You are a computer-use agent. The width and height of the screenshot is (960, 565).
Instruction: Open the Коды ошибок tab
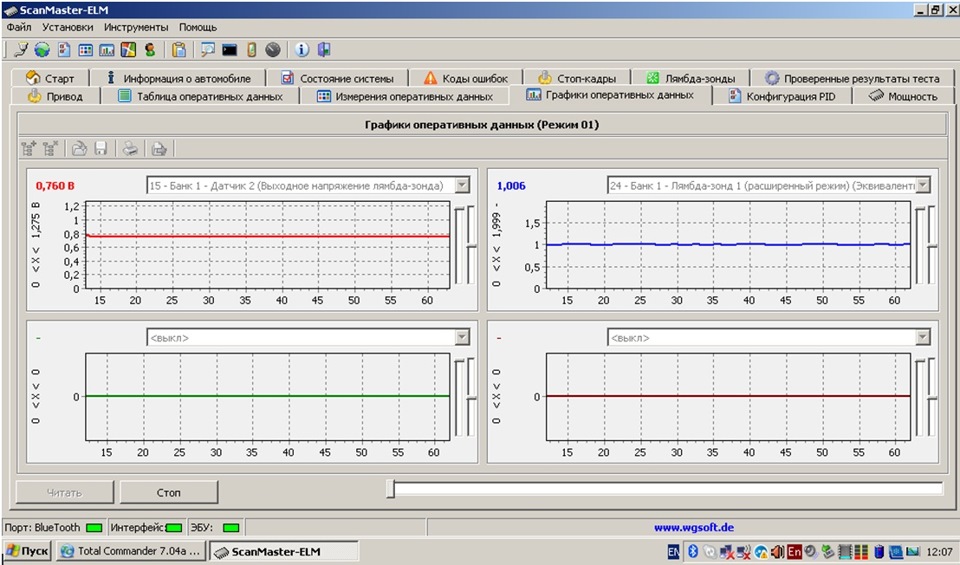pos(466,78)
